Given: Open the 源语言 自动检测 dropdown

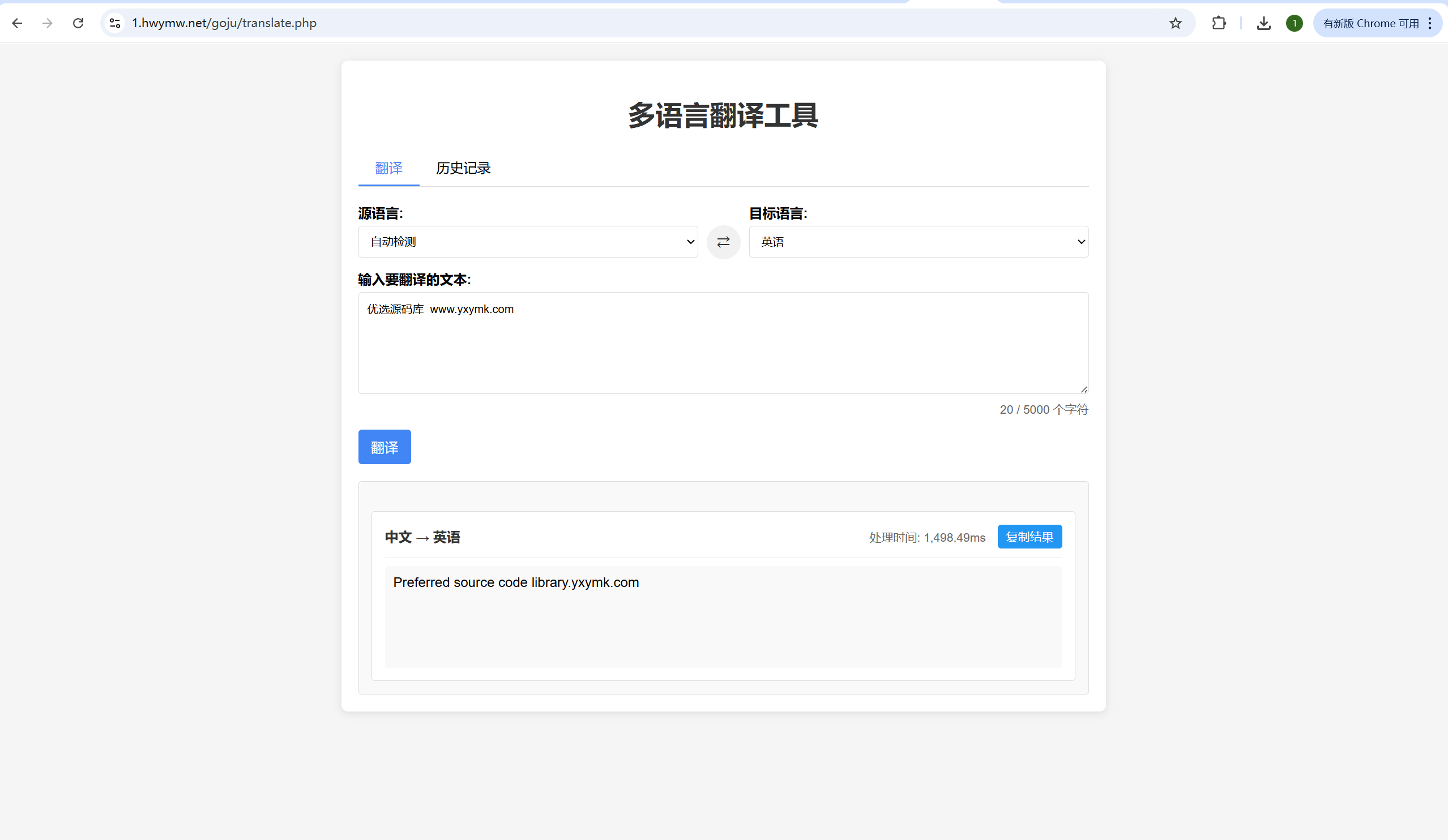Looking at the screenshot, I should 528,242.
